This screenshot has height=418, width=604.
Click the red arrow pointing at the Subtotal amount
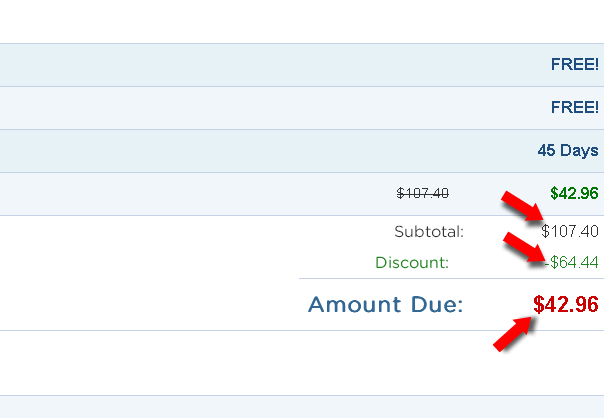coord(523,206)
